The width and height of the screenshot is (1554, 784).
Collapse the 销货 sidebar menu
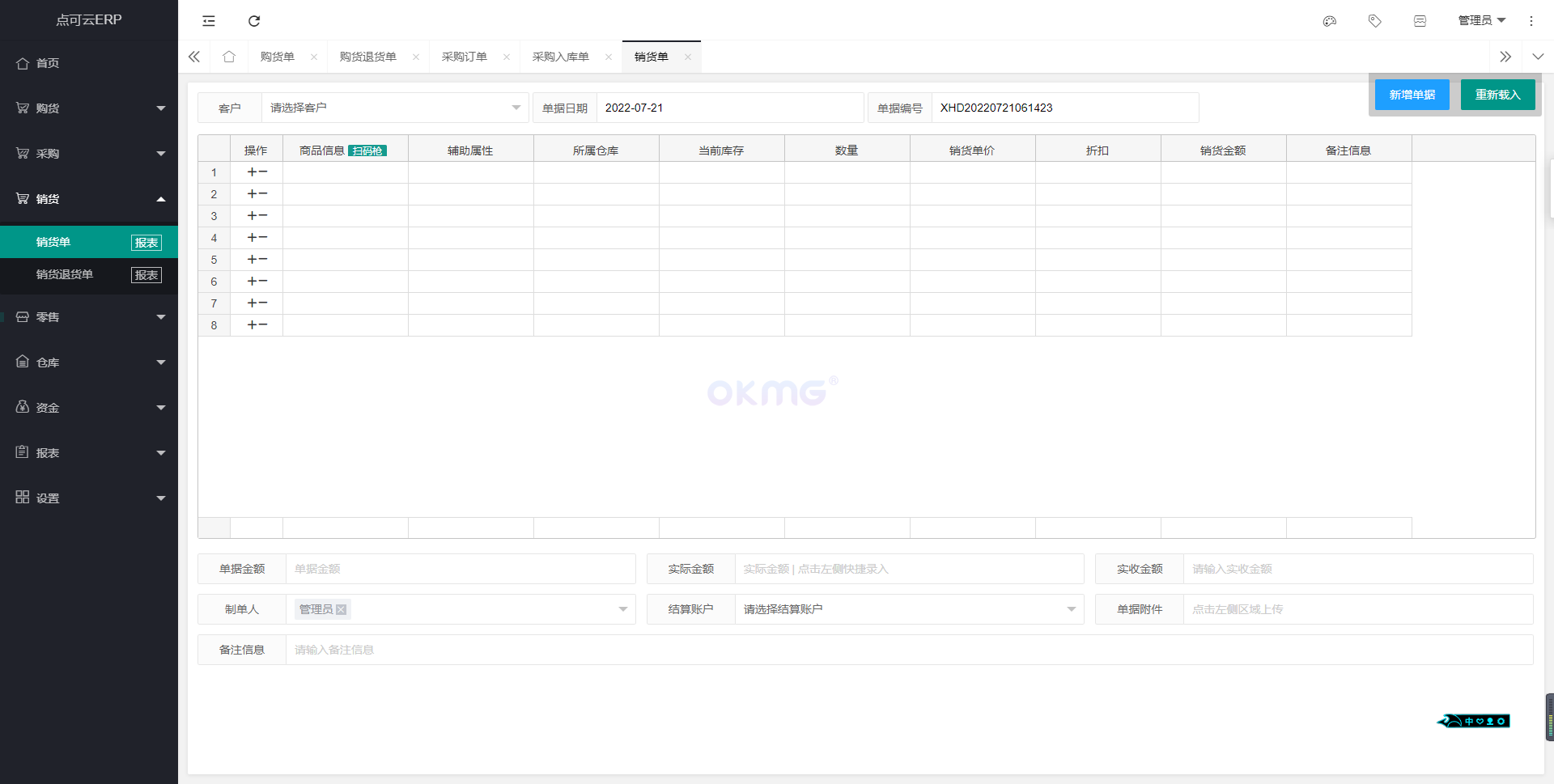tap(89, 199)
